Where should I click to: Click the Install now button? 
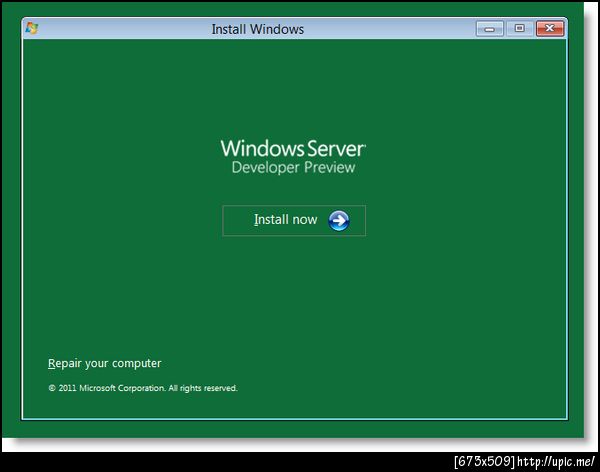pyautogui.click(x=294, y=220)
